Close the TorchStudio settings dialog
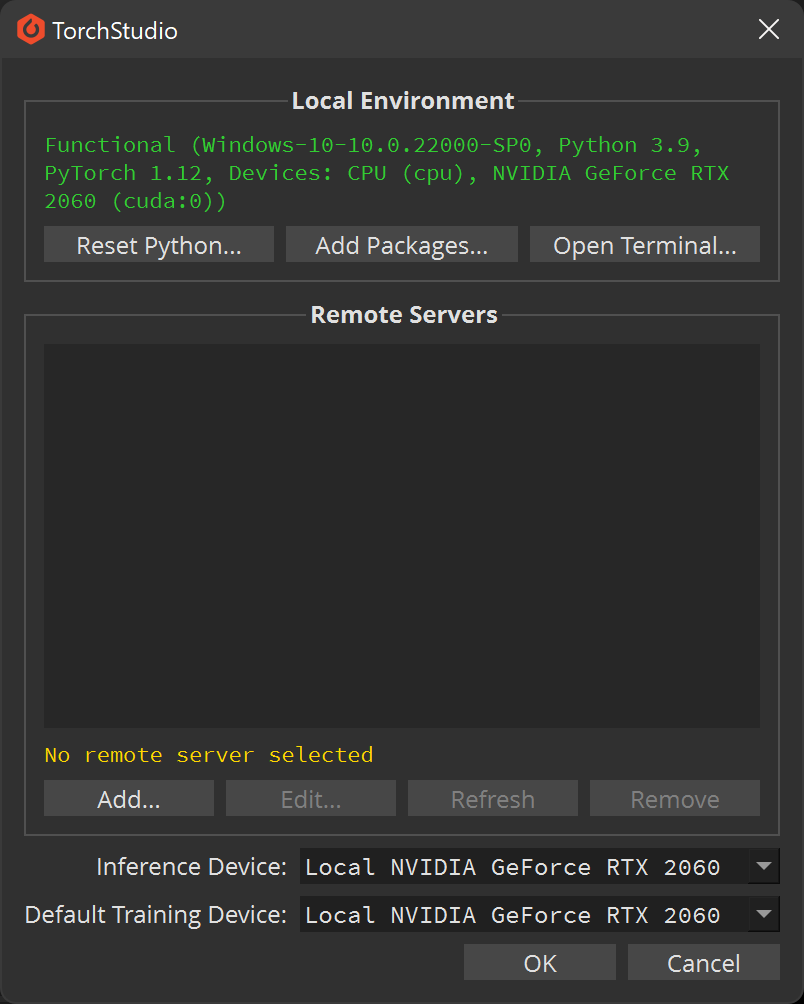 click(768, 29)
